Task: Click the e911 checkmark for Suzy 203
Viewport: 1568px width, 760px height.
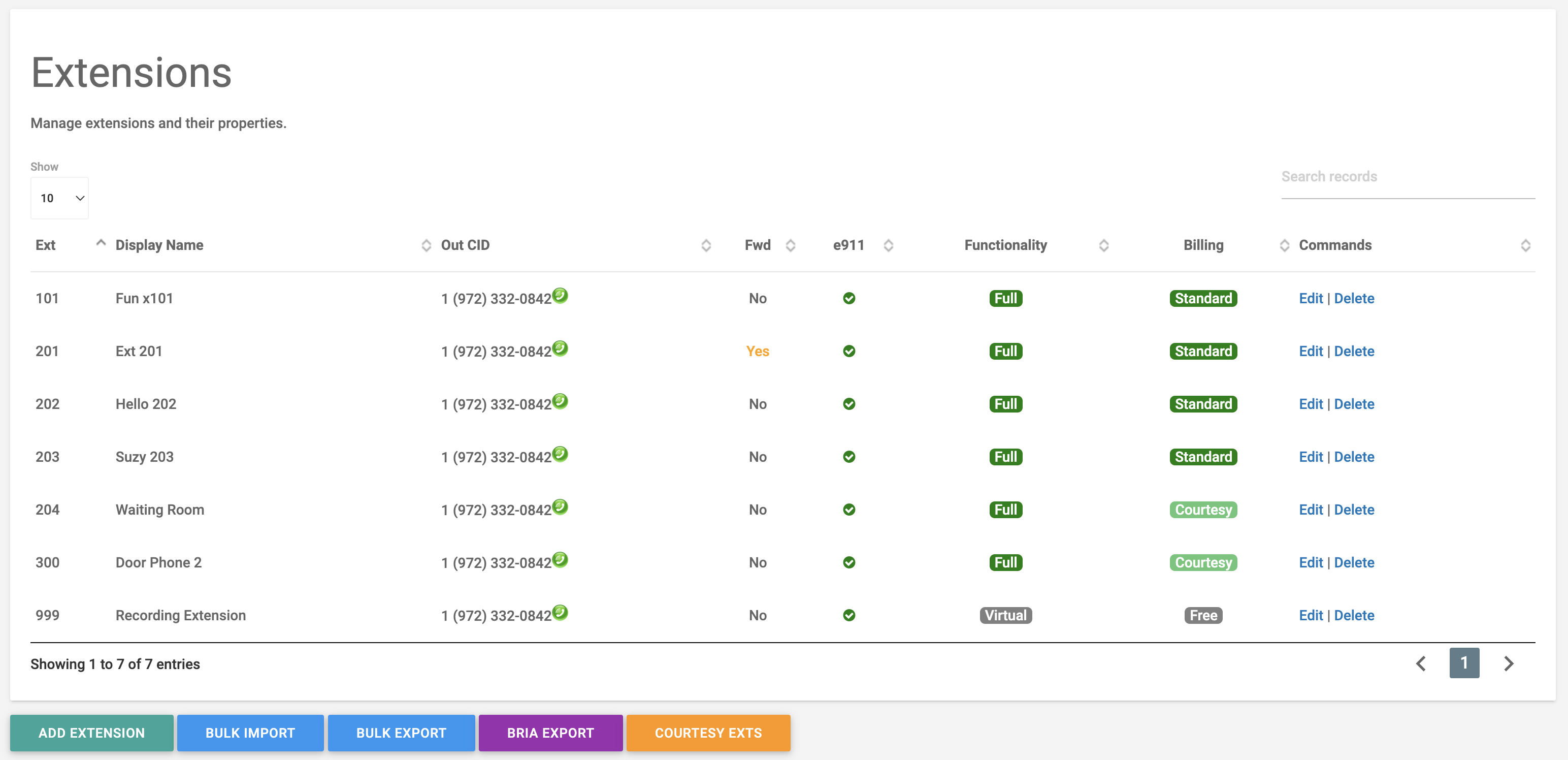Action: pos(849,457)
